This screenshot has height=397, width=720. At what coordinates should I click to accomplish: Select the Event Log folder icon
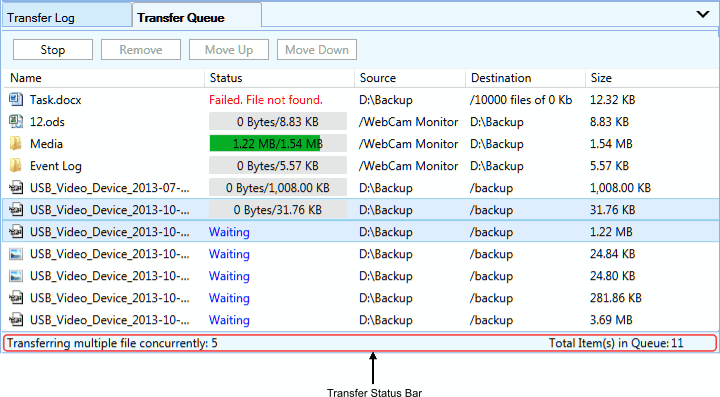(x=16, y=165)
